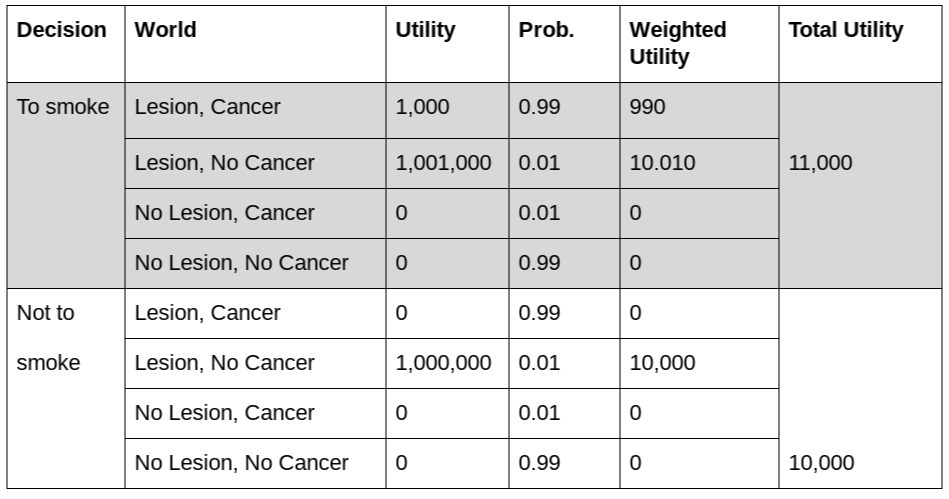Select the To smoke decision cell

63,107
